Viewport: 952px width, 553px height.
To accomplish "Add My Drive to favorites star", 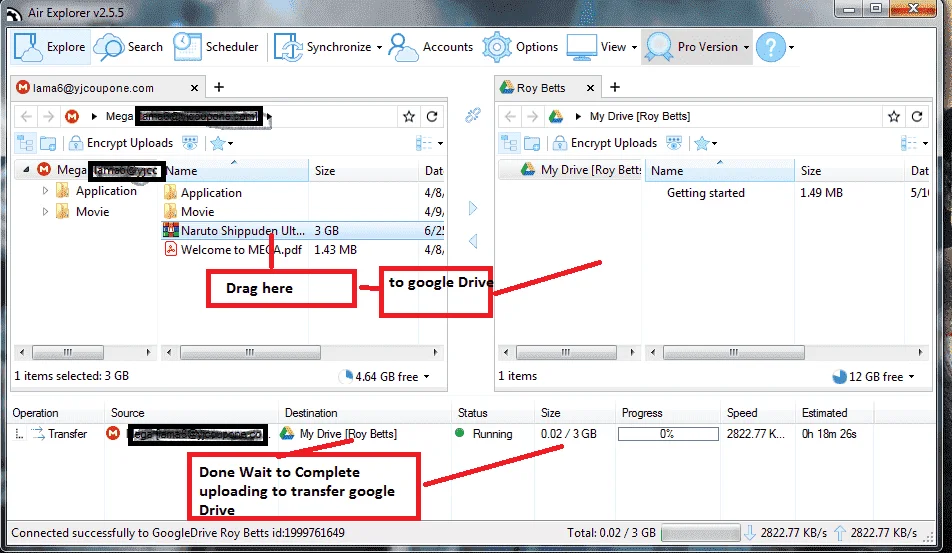I will (894, 117).
